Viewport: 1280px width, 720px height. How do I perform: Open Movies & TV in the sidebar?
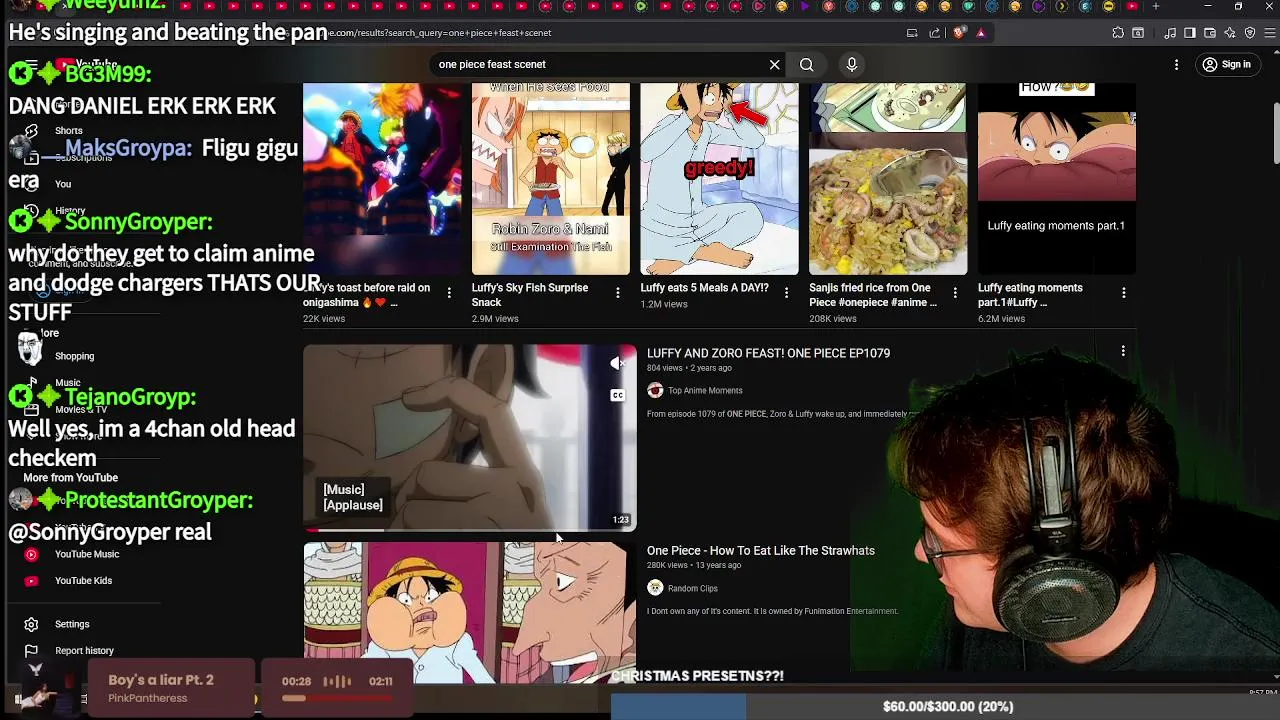point(81,410)
